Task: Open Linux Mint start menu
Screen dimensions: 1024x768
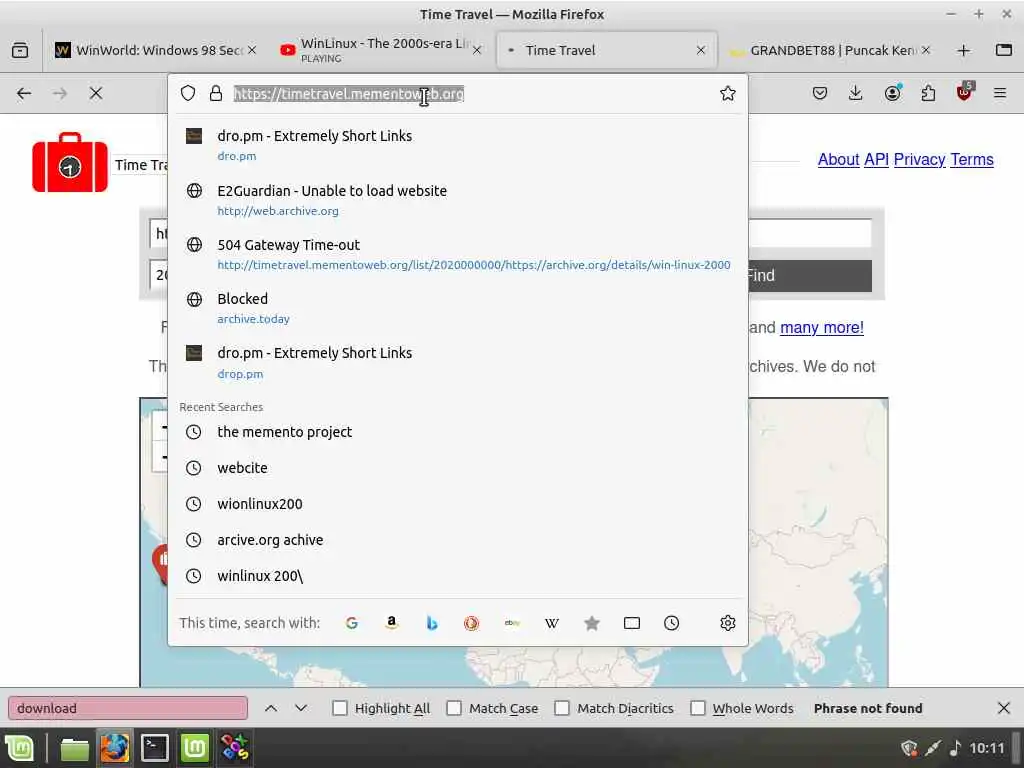Action: [19, 748]
